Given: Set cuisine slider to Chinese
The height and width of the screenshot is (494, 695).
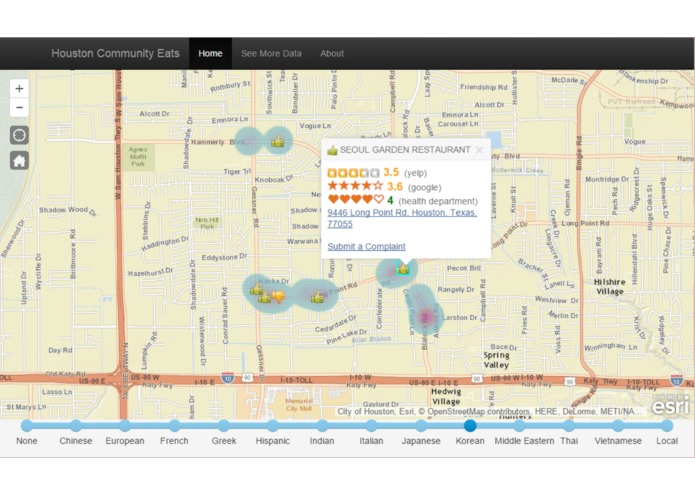Looking at the screenshot, I should [76, 426].
